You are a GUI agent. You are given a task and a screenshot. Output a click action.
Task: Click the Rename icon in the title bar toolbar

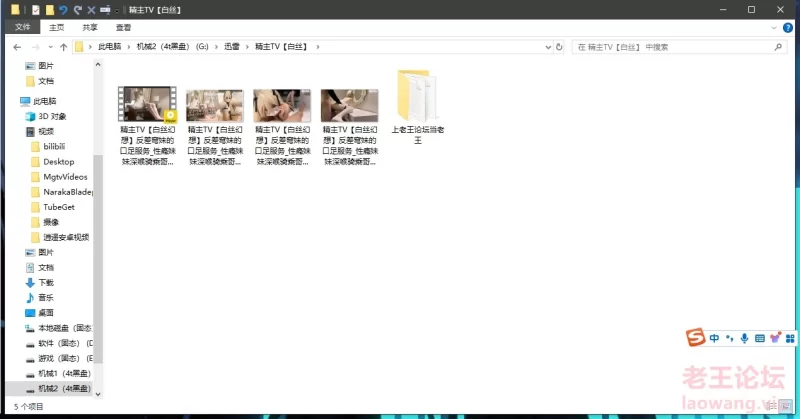105,10
